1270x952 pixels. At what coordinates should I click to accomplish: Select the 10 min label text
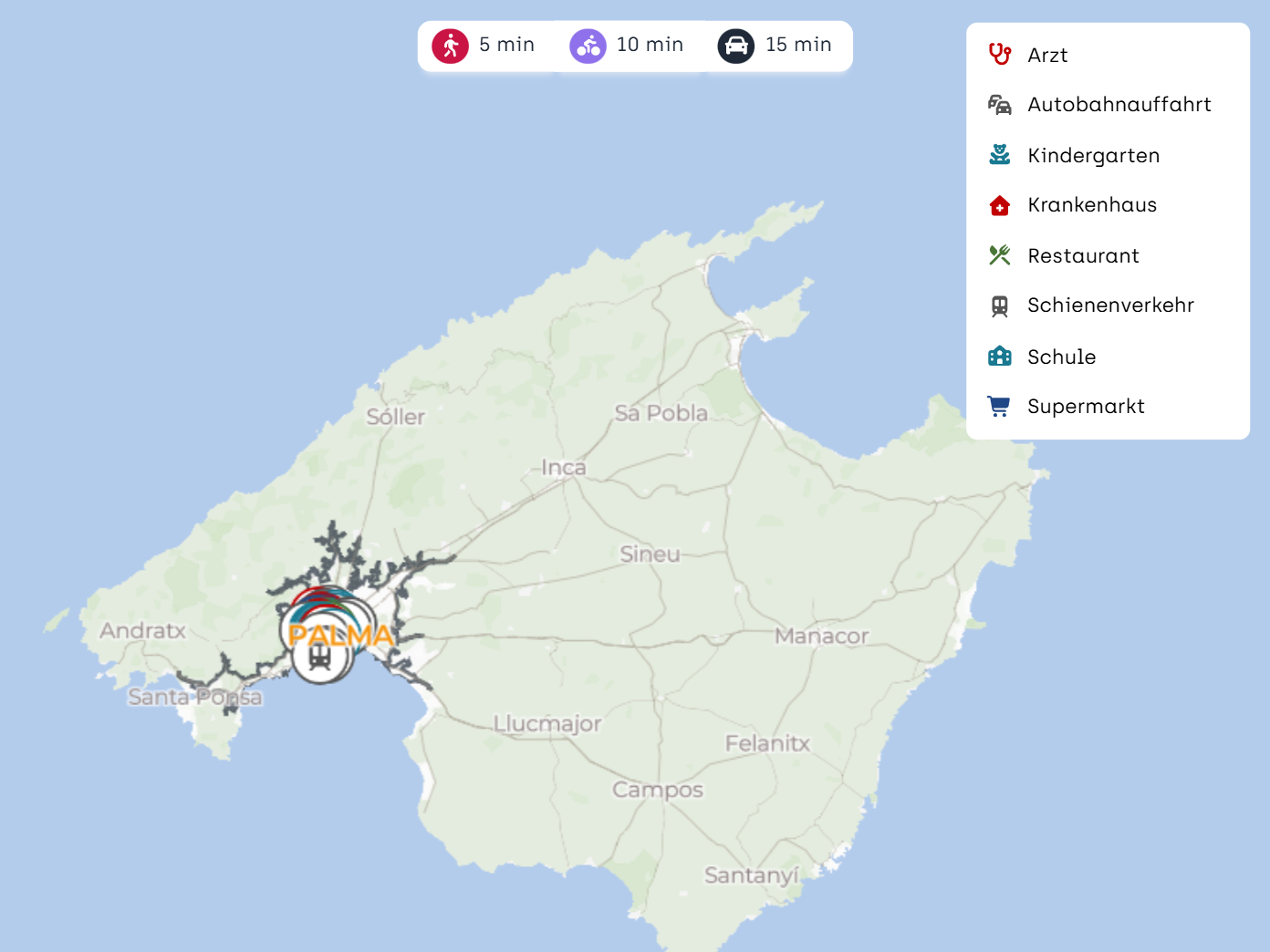[650, 45]
